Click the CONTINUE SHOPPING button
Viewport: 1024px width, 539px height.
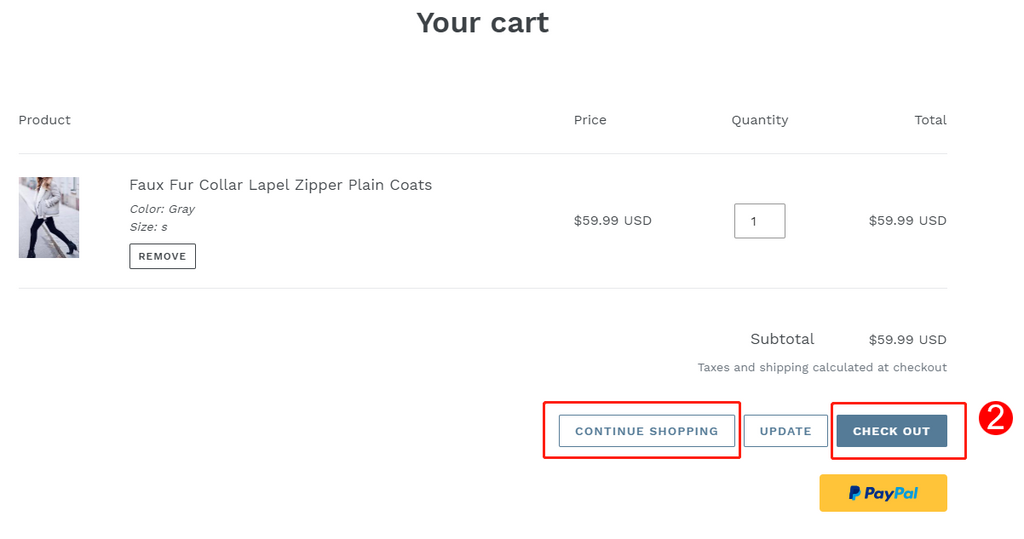point(647,431)
